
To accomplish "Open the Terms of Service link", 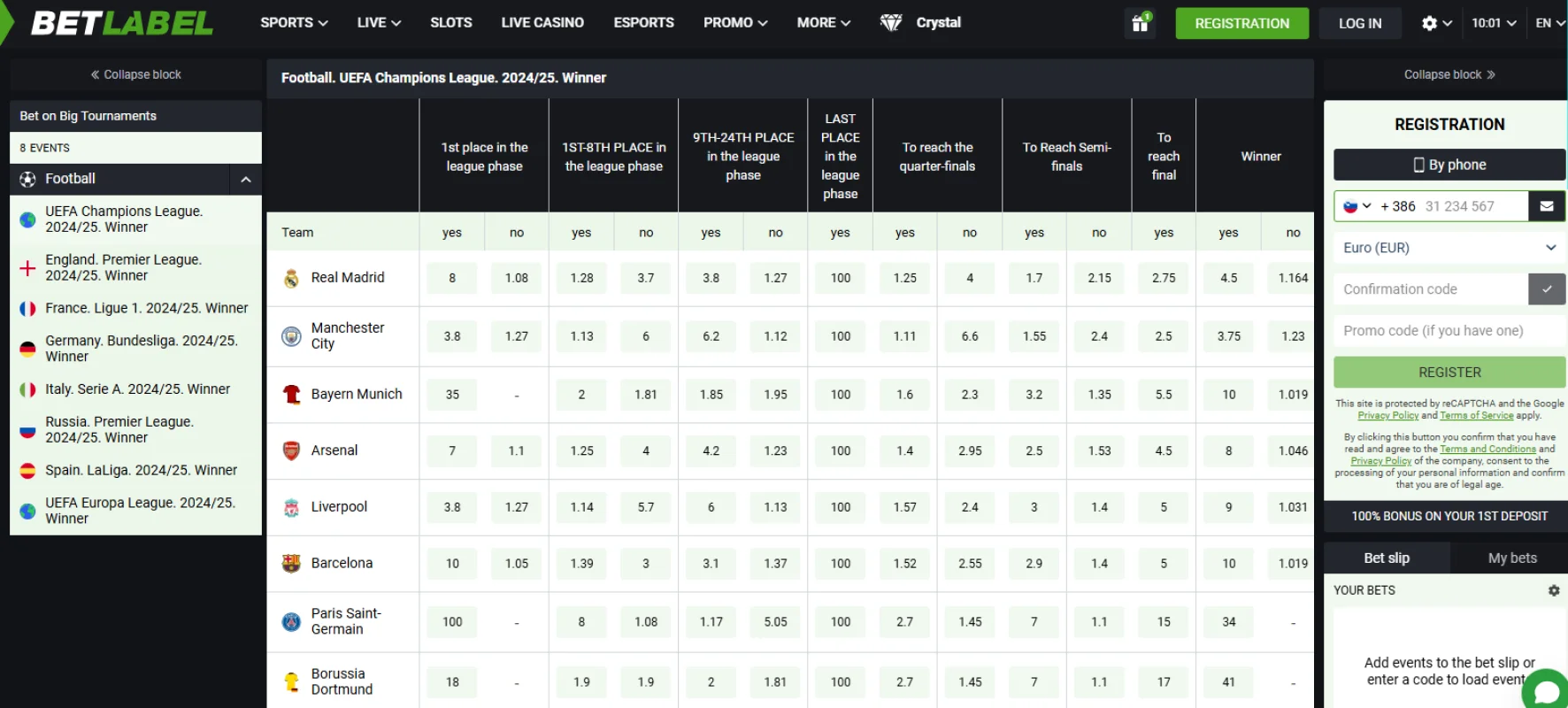I will tap(1476, 415).
